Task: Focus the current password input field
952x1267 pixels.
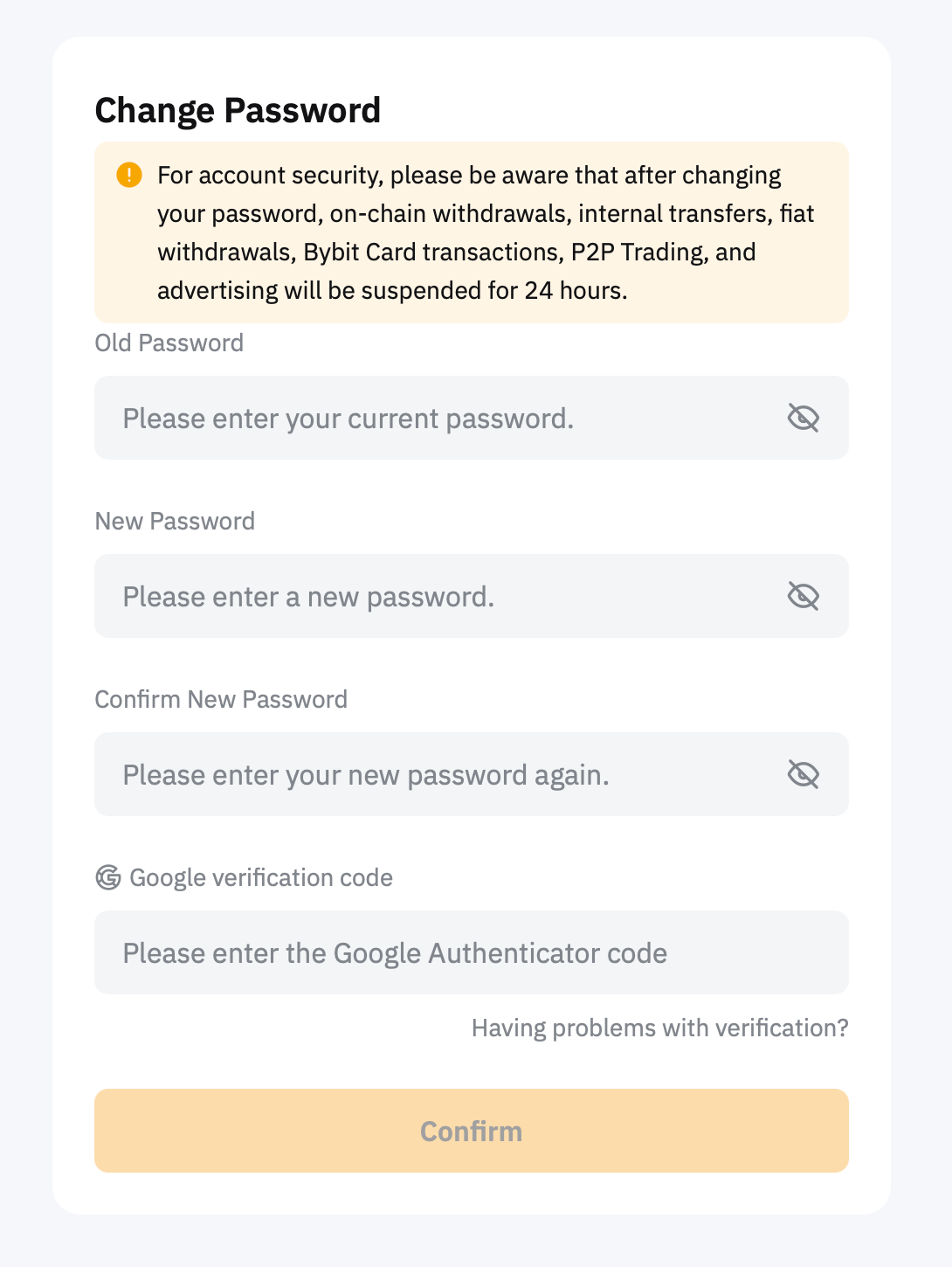Action: pos(437,419)
